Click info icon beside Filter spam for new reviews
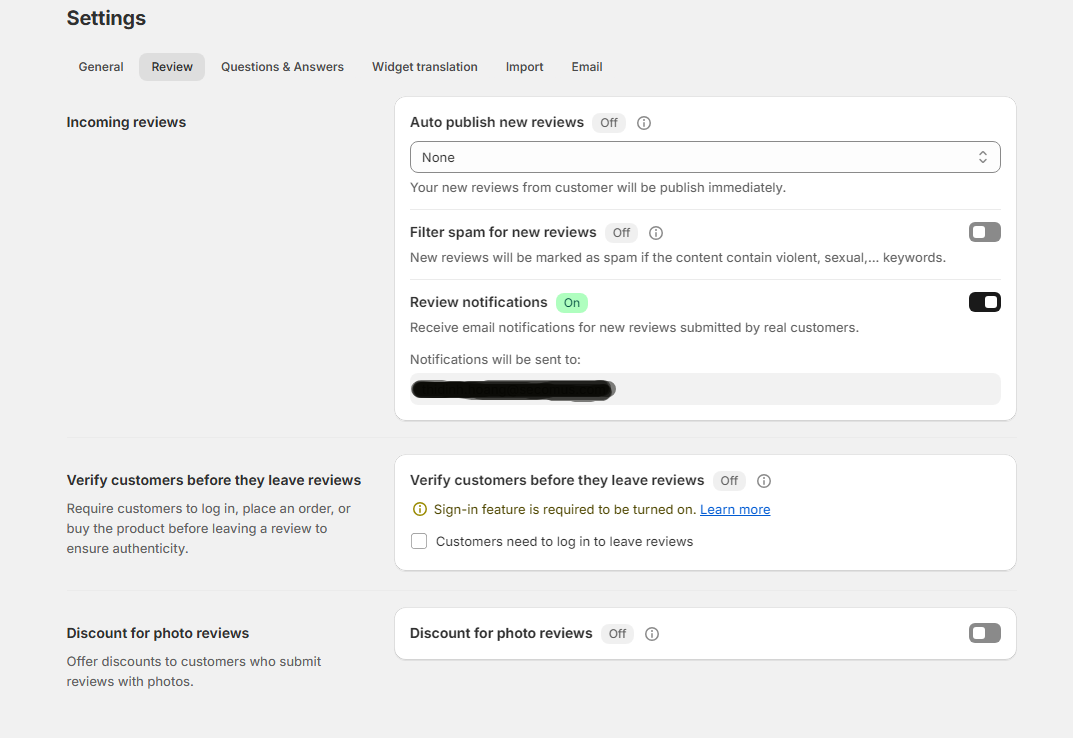The width and height of the screenshot is (1073, 738). tap(656, 233)
